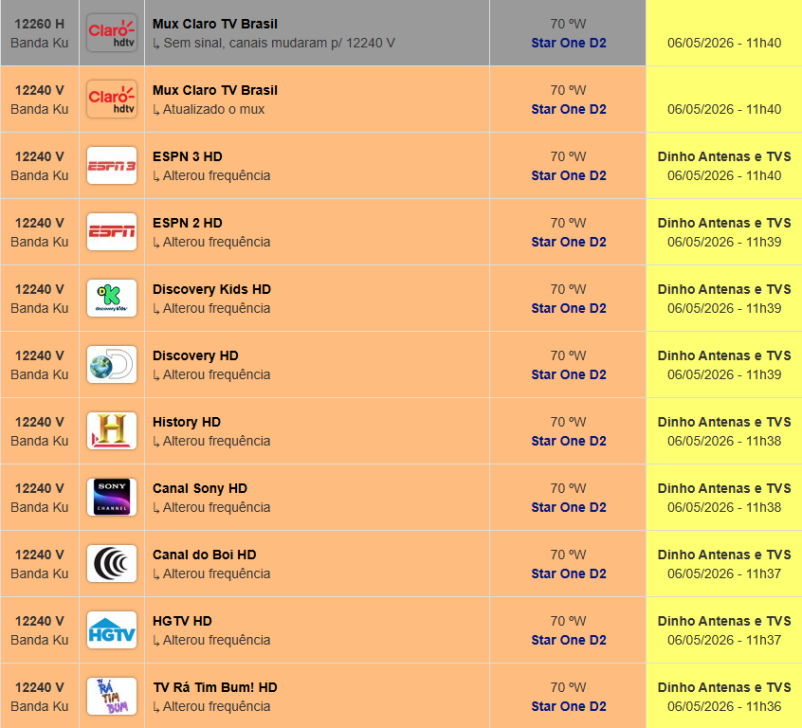802x728 pixels.
Task: Select the Discovery HD title text
Action: pos(195,356)
